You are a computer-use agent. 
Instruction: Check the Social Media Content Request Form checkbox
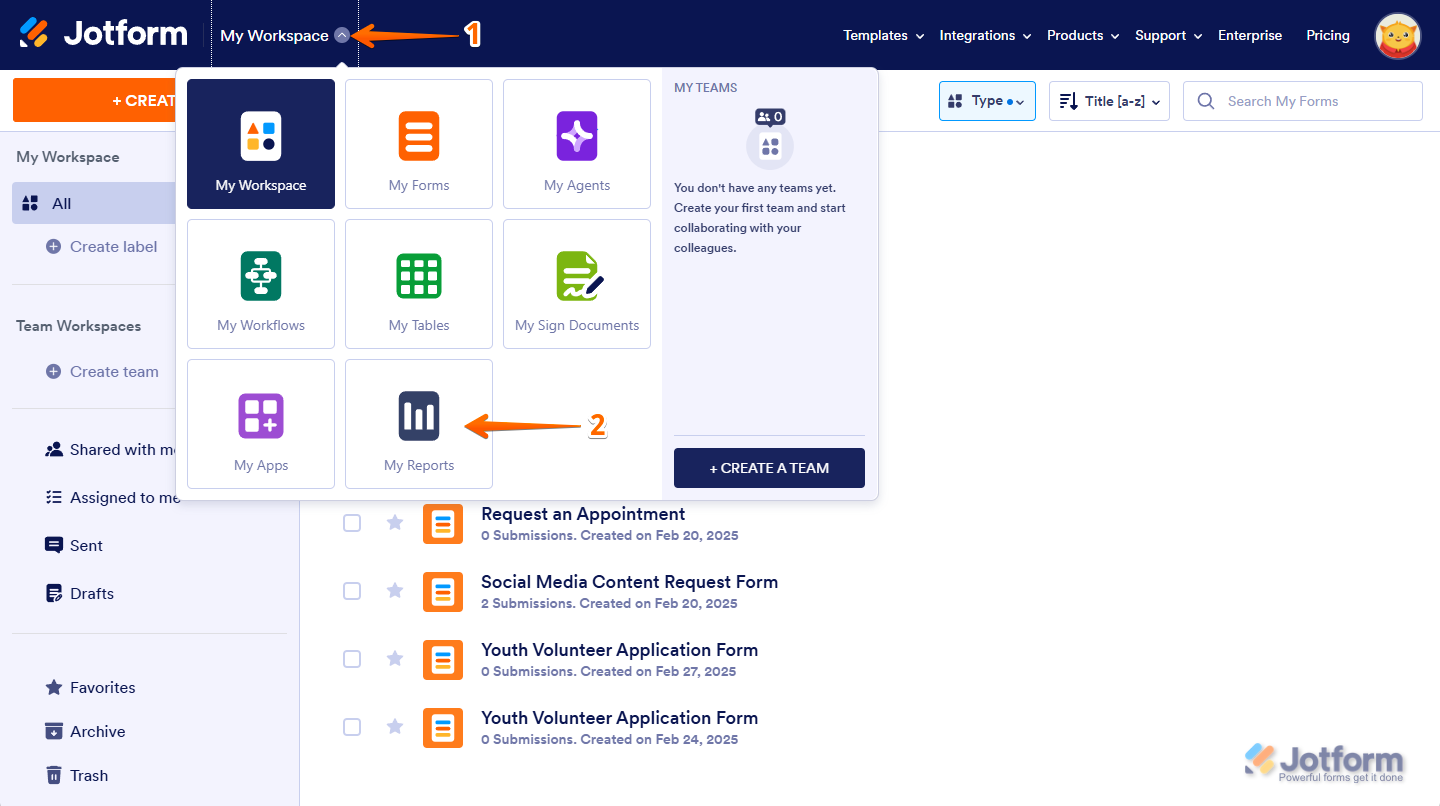tap(352, 591)
